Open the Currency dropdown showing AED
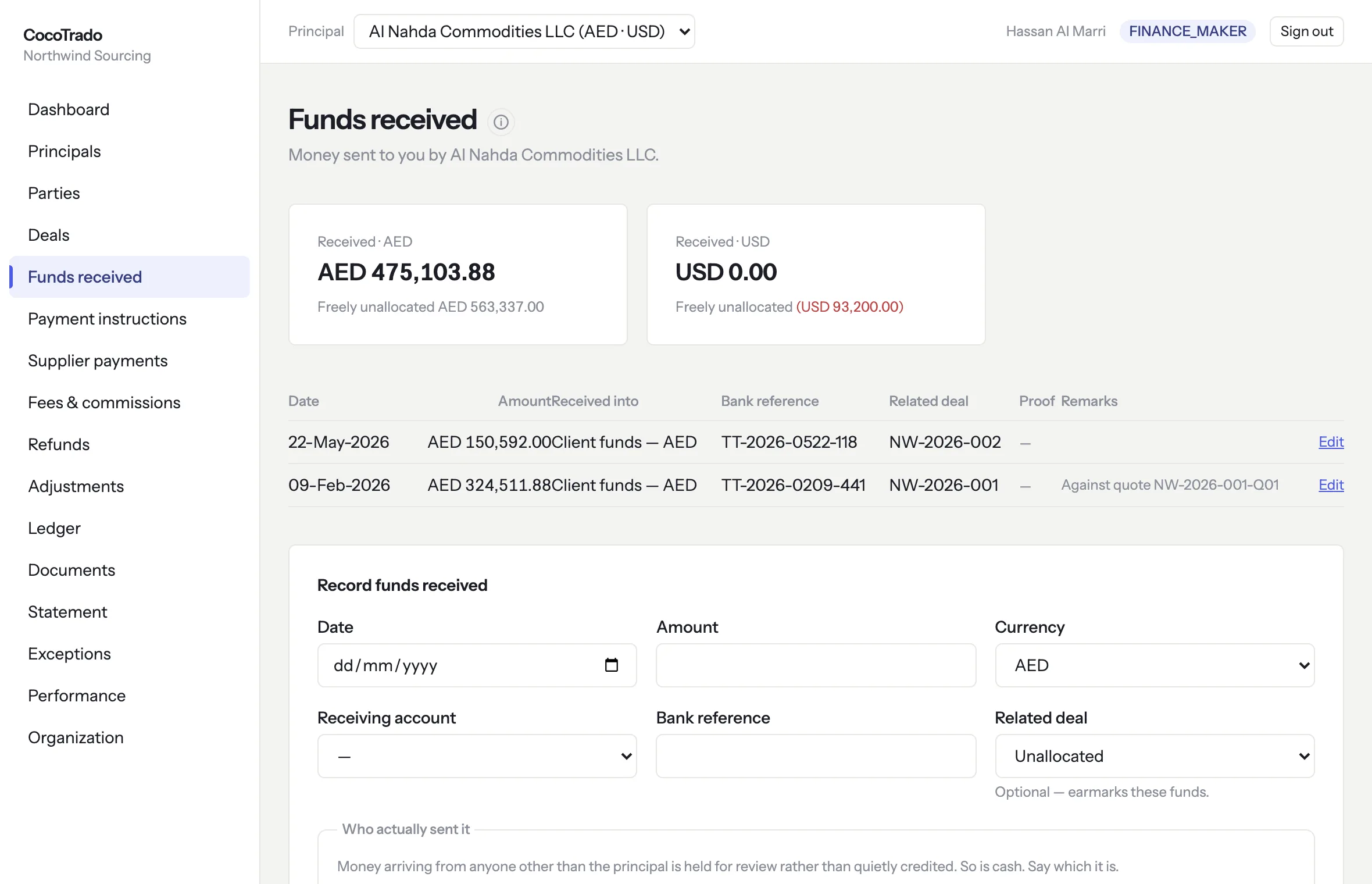The height and width of the screenshot is (884, 1372). pos(1155,665)
